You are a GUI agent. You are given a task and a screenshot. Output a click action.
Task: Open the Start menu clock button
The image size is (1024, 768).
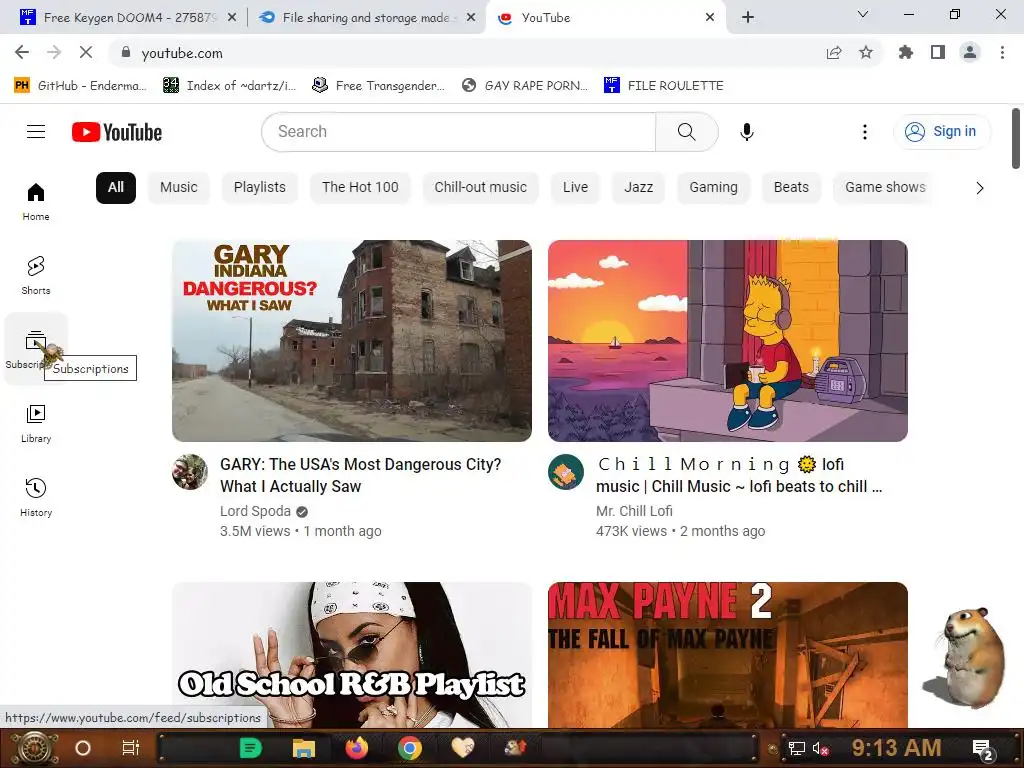(33, 748)
